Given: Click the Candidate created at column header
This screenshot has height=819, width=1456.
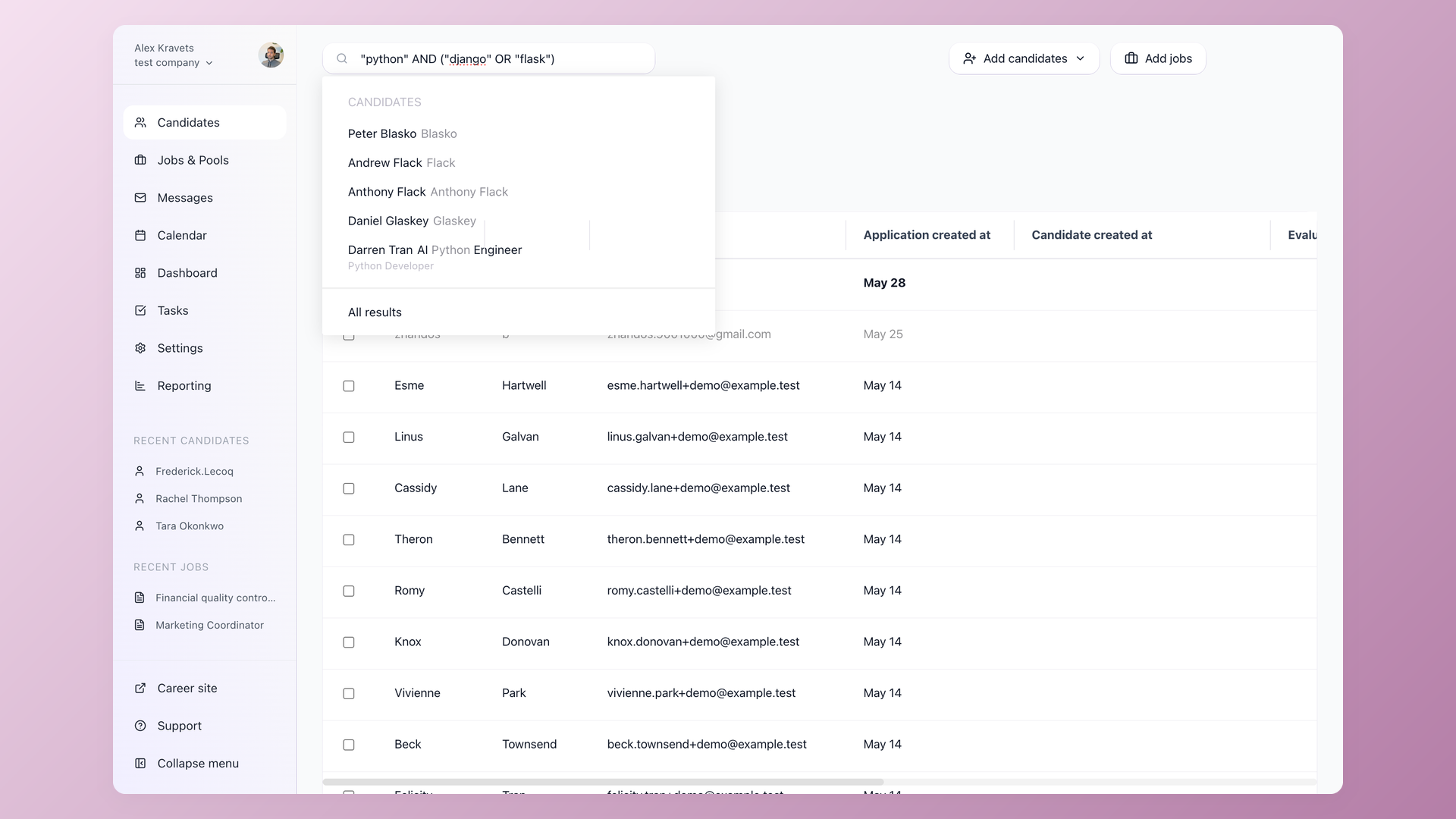Looking at the screenshot, I should [x=1091, y=235].
